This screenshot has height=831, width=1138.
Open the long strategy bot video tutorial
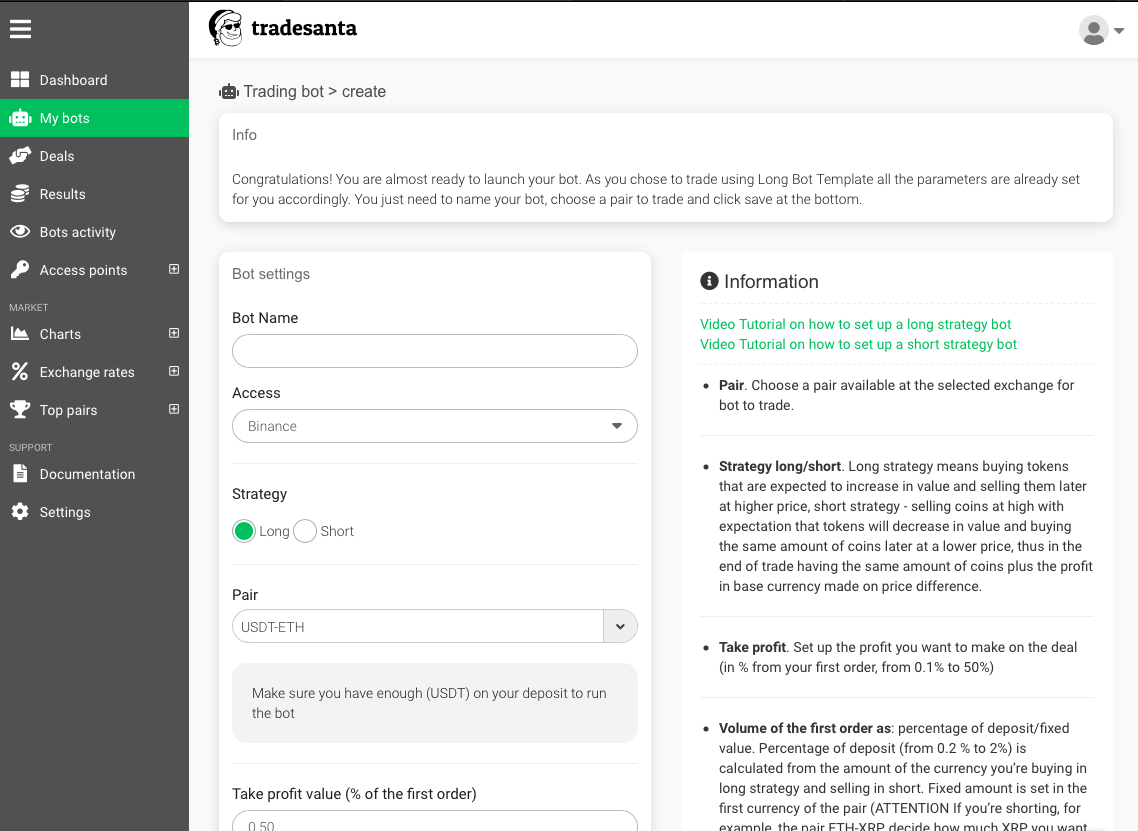[855, 324]
